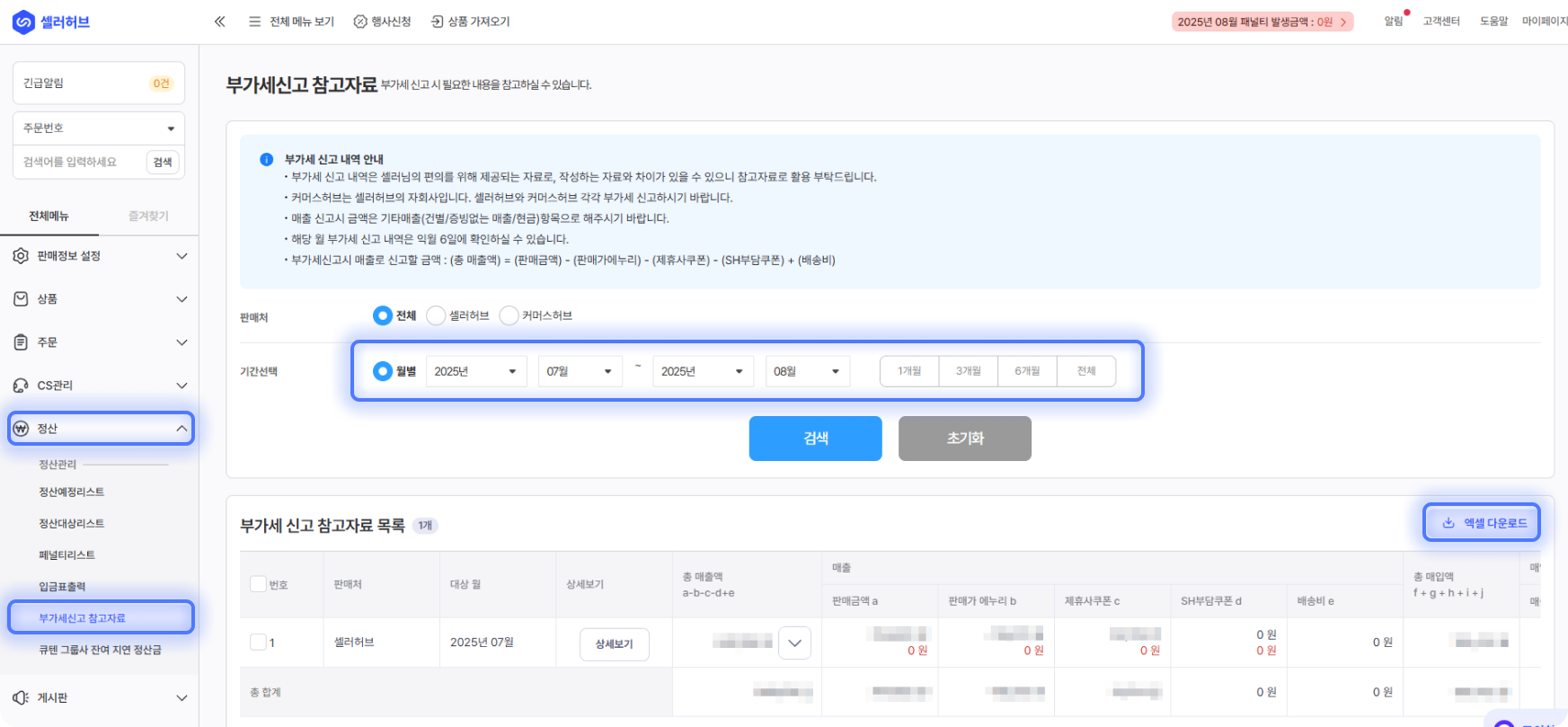Open the 판매정보 설정 gear icon menu

(21, 256)
